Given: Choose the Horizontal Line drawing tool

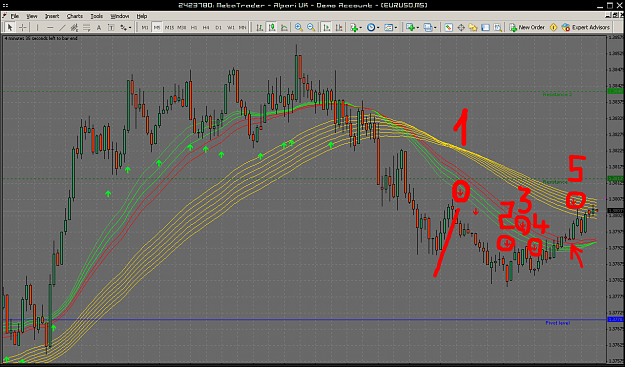Looking at the screenshot, I should [x=50, y=27].
